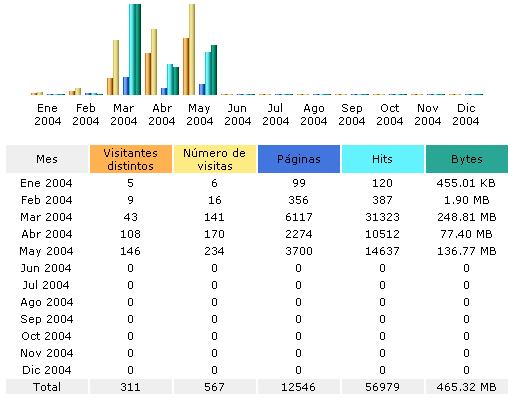Select the Total row label
Viewport: 515px width, 401px height.
(x=47, y=387)
